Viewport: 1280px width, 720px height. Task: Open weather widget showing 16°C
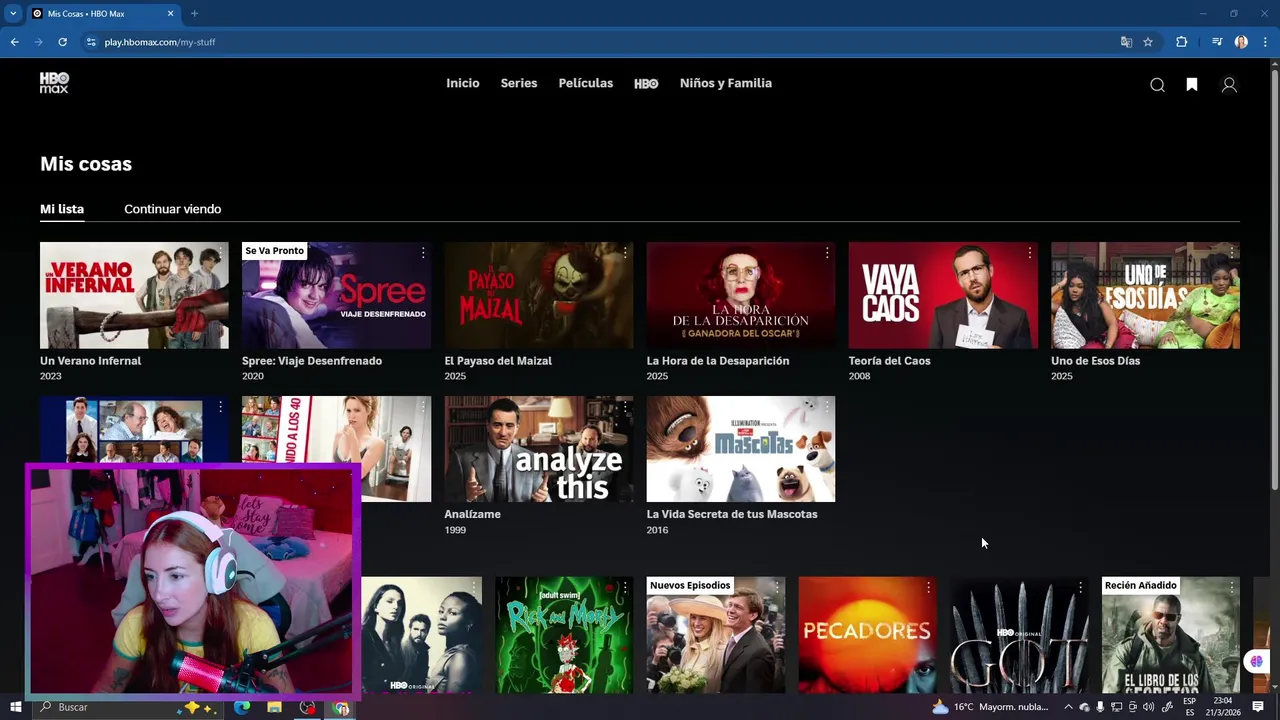[990, 707]
